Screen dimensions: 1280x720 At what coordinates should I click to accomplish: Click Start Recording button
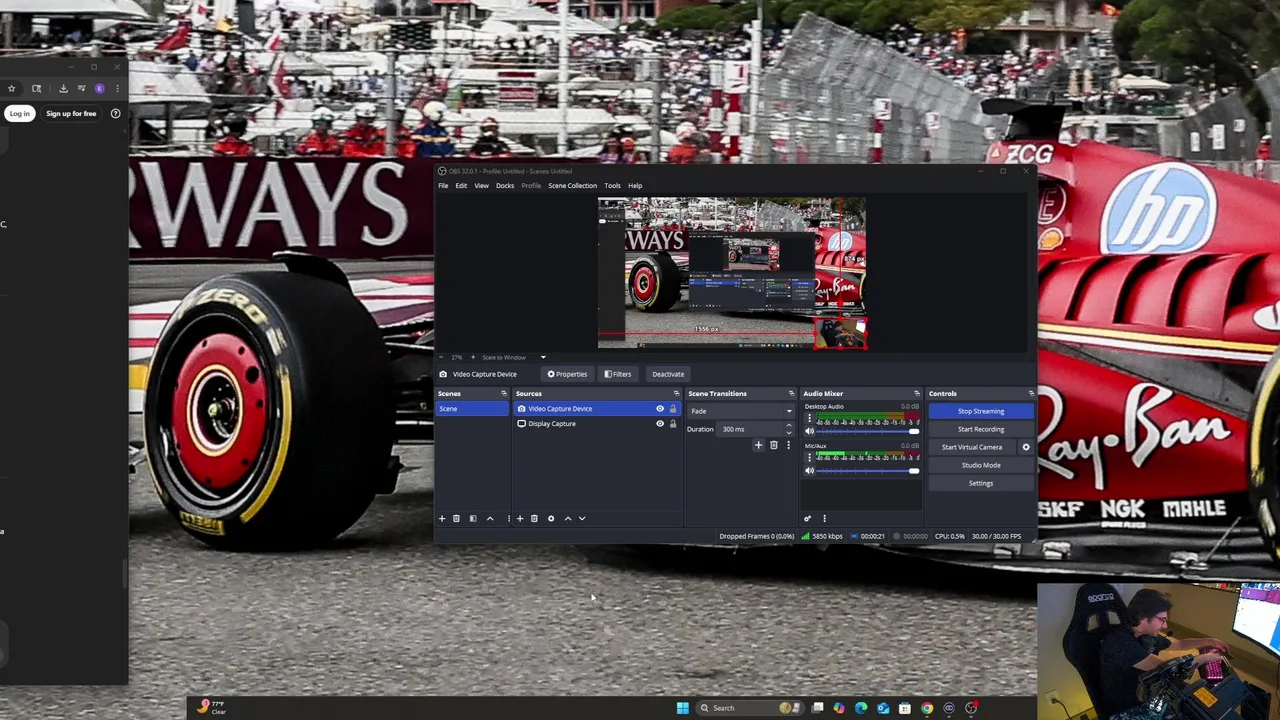981,429
